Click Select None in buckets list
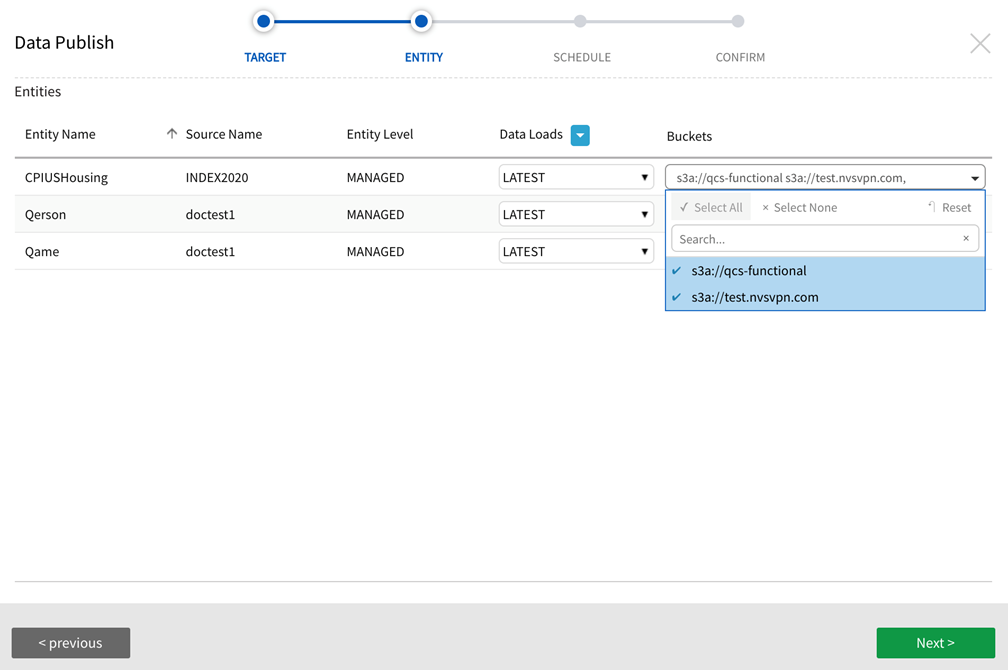The width and height of the screenshot is (1008, 670). point(799,208)
